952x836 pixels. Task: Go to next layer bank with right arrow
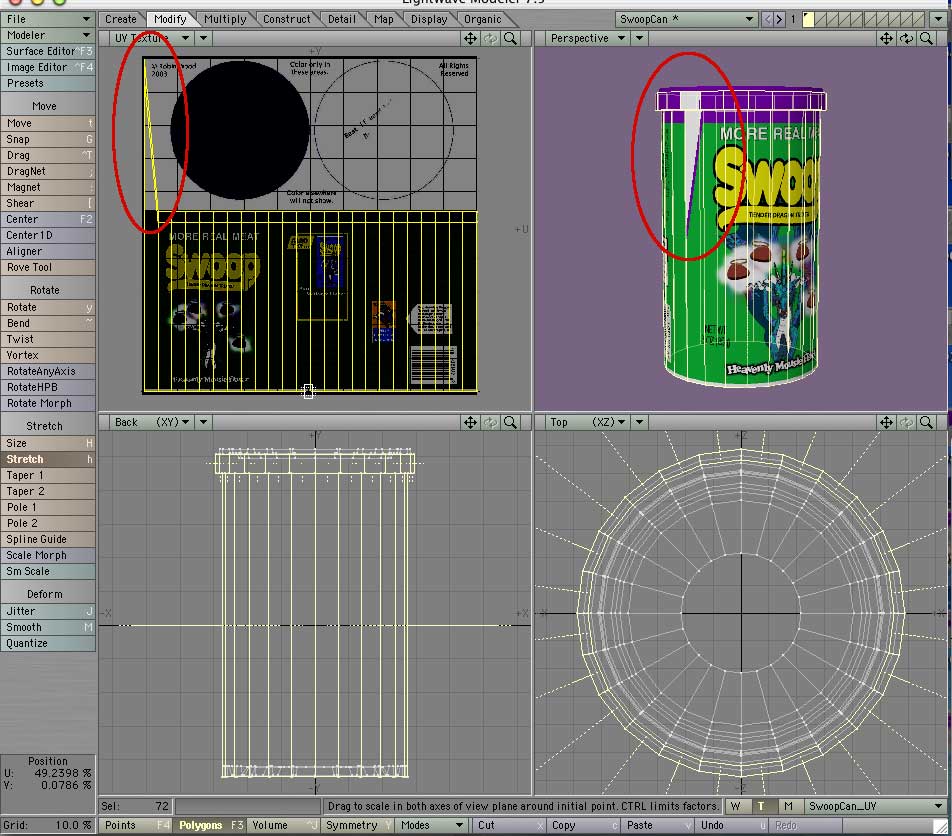780,19
